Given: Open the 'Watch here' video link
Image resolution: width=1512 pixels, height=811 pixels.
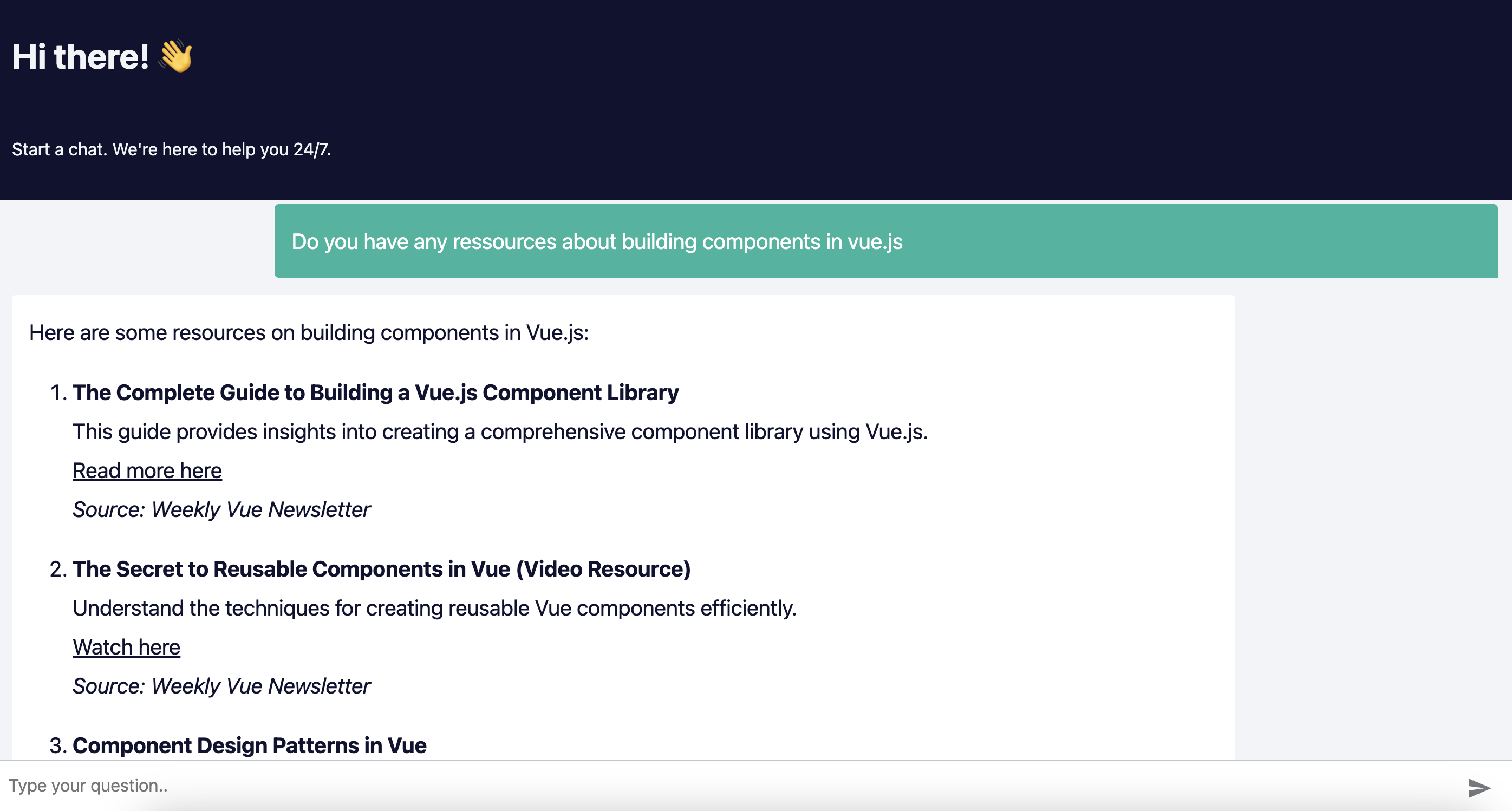Looking at the screenshot, I should tap(126, 648).
